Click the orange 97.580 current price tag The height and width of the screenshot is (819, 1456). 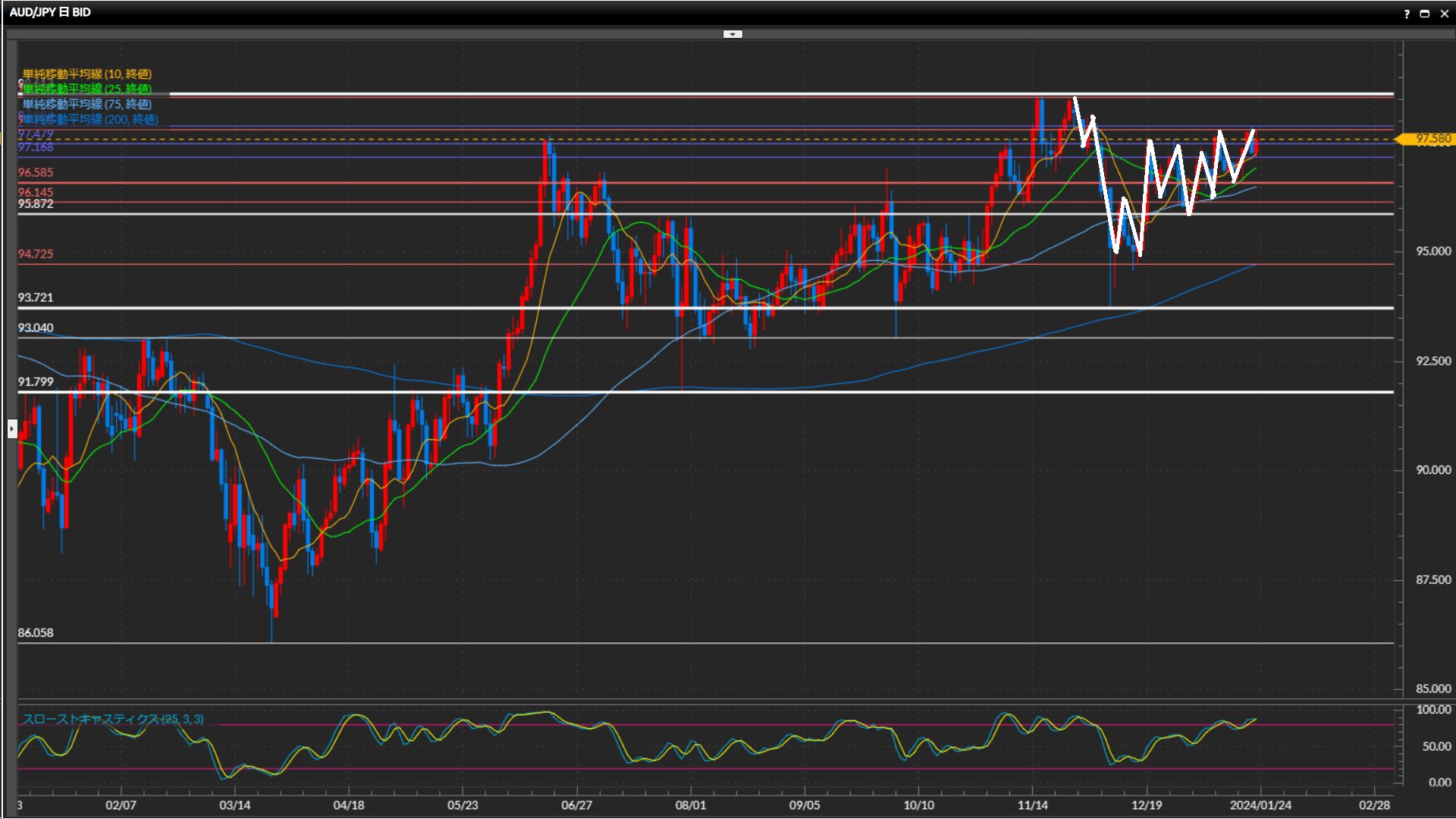click(1431, 139)
